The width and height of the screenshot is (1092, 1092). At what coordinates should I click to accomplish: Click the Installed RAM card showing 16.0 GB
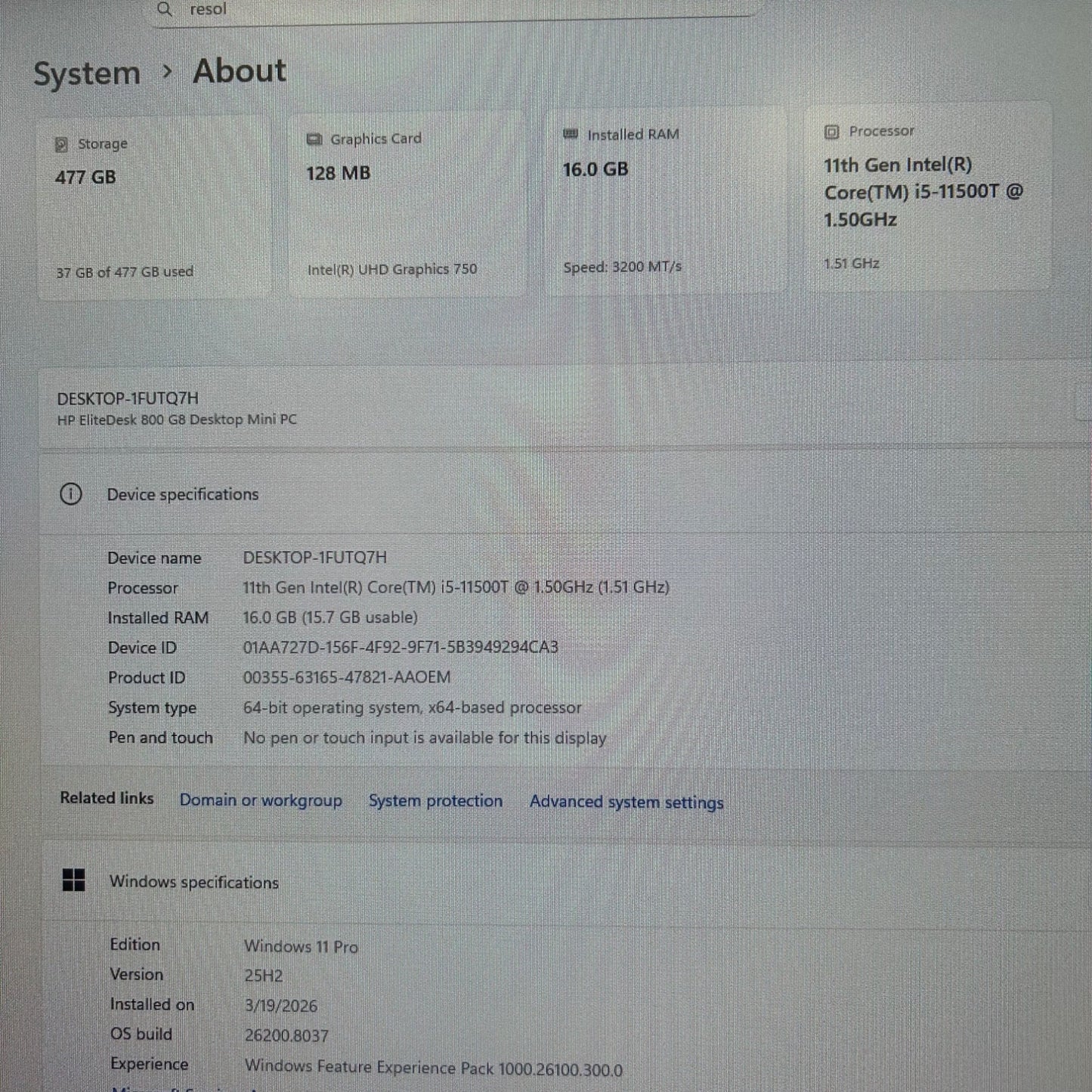coord(664,200)
